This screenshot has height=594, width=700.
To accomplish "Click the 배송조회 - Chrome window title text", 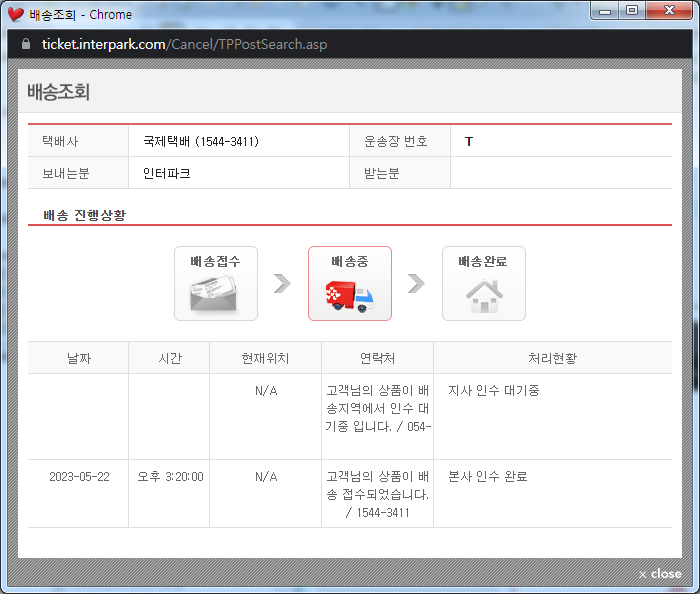I will (x=81, y=15).
